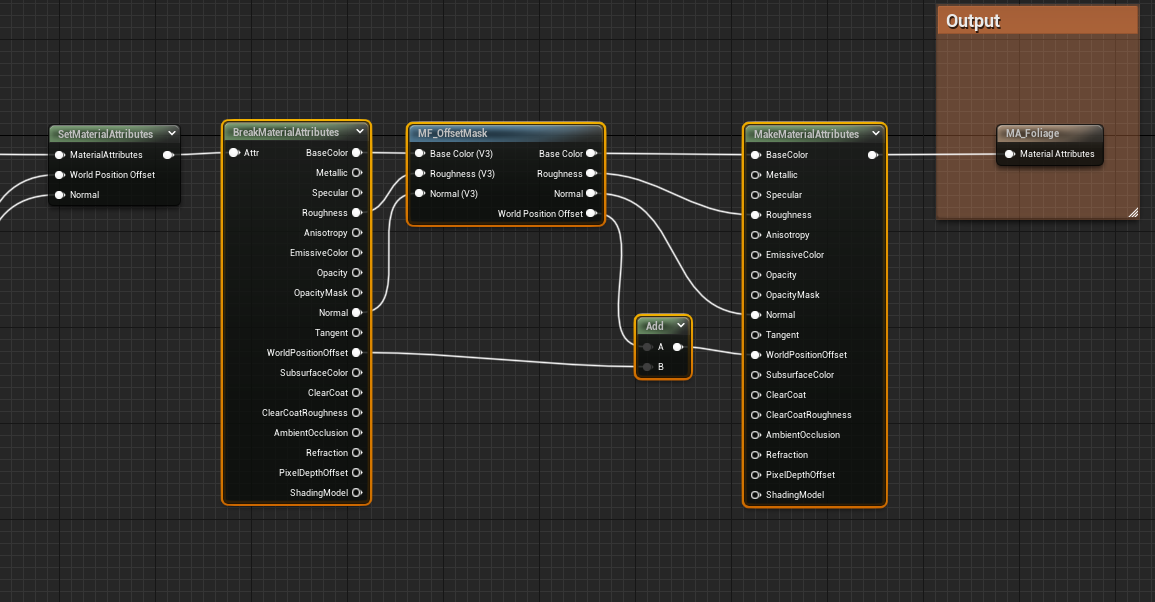Click MF_OffsetMask Roughness output pin
This screenshot has height=602, width=1155.
tap(591, 173)
